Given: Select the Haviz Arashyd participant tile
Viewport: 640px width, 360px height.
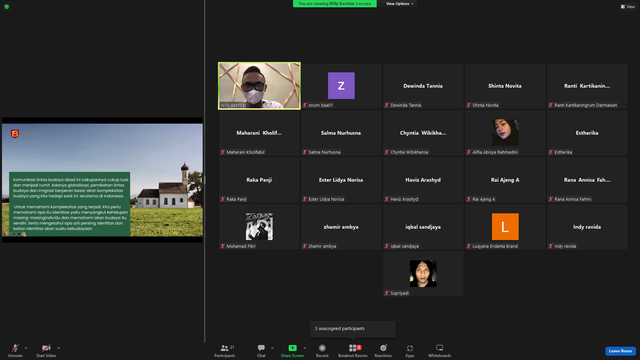Looking at the screenshot, I should [423, 180].
